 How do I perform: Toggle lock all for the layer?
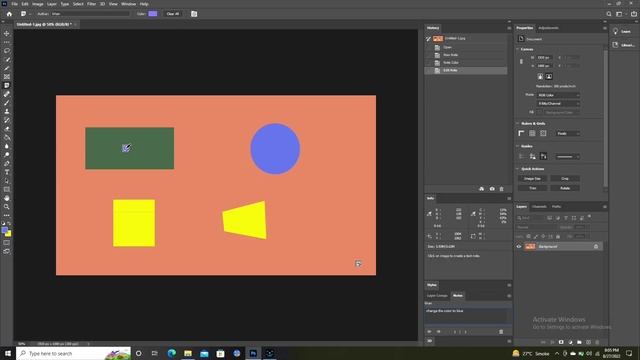pyautogui.click(x=558, y=236)
